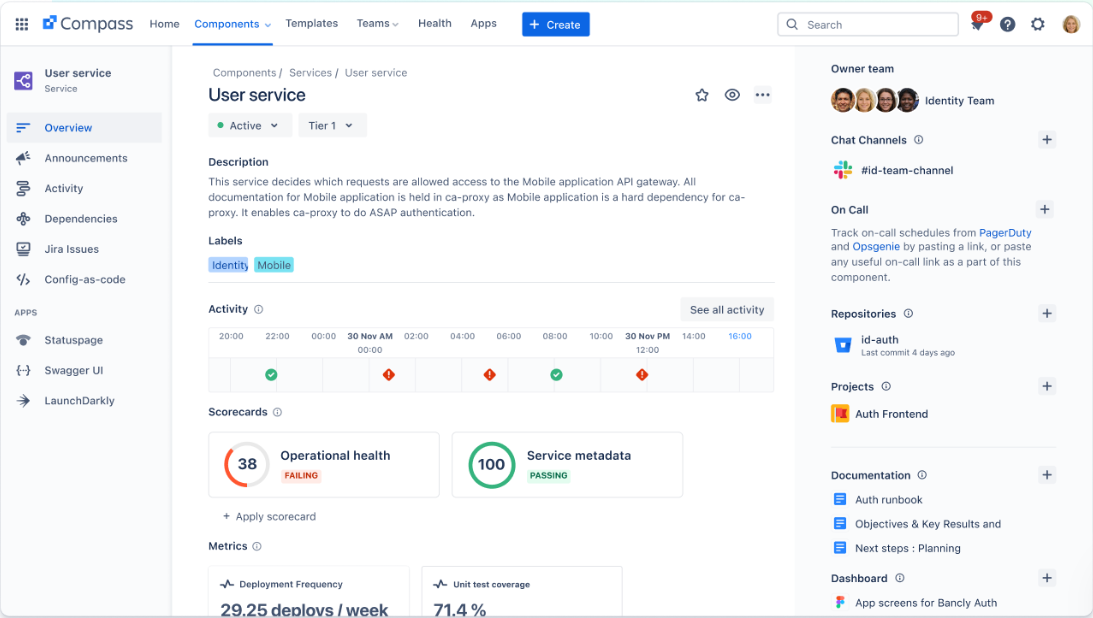
Task: Click the red failed event near 30 Nov PM
Action: pyautogui.click(x=642, y=375)
